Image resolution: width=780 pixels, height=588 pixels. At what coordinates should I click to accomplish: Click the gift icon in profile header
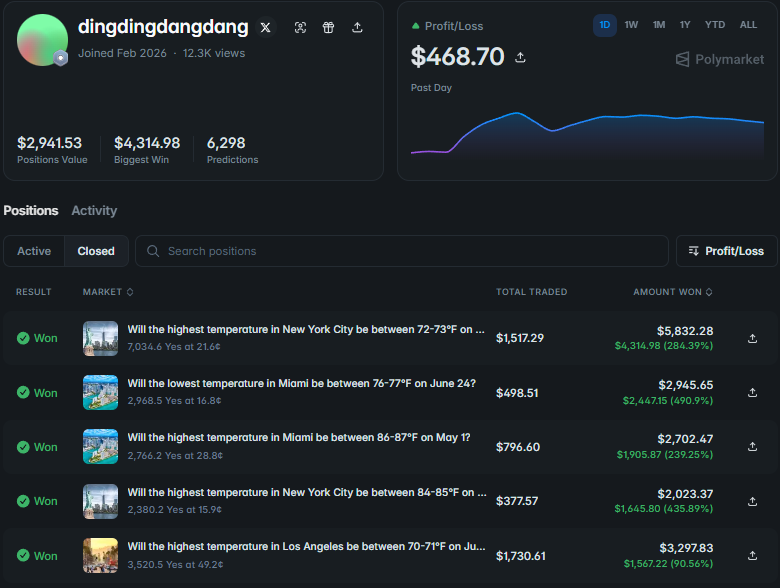328,27
